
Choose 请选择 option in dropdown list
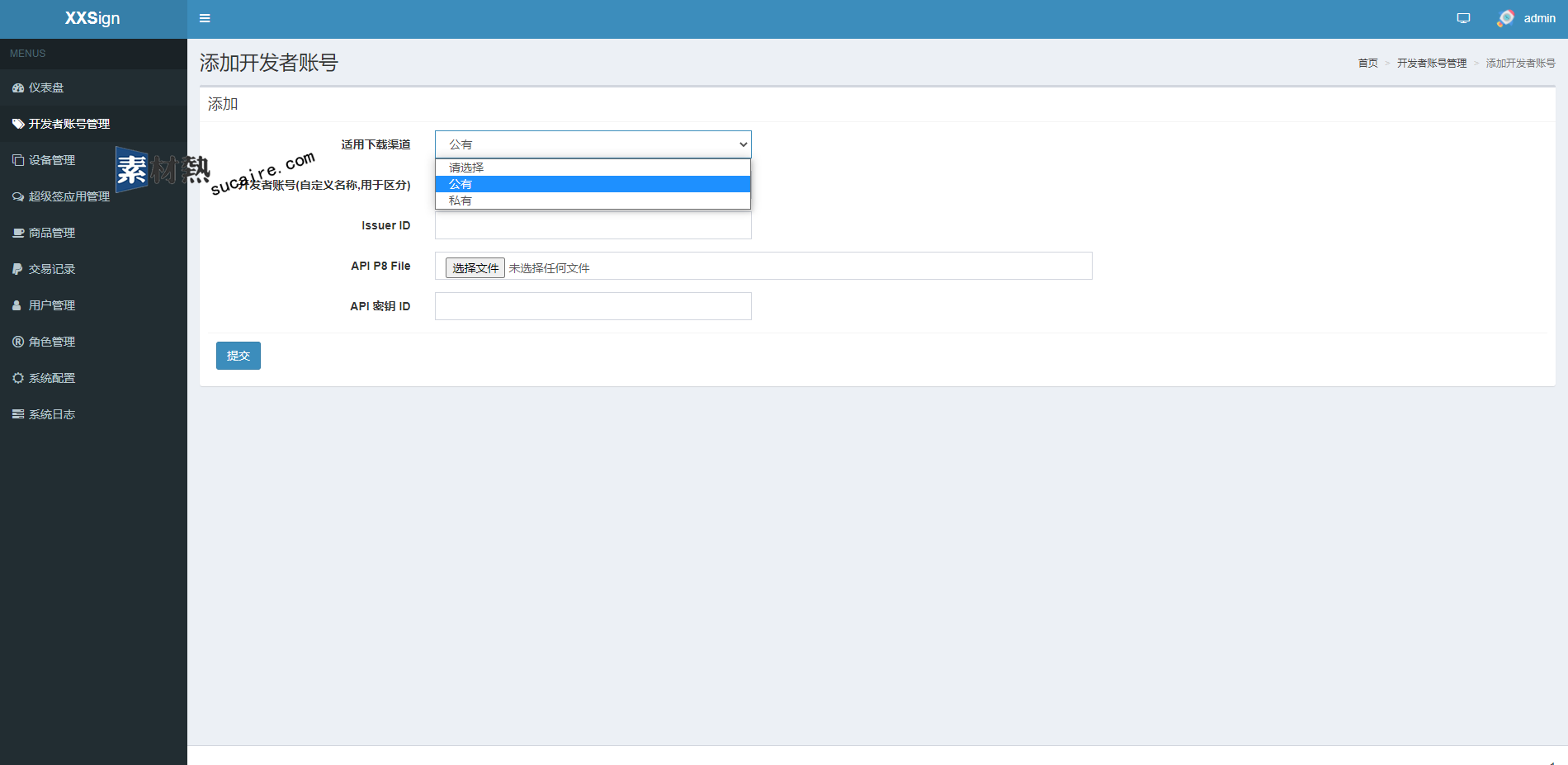[x=593, y=168]
